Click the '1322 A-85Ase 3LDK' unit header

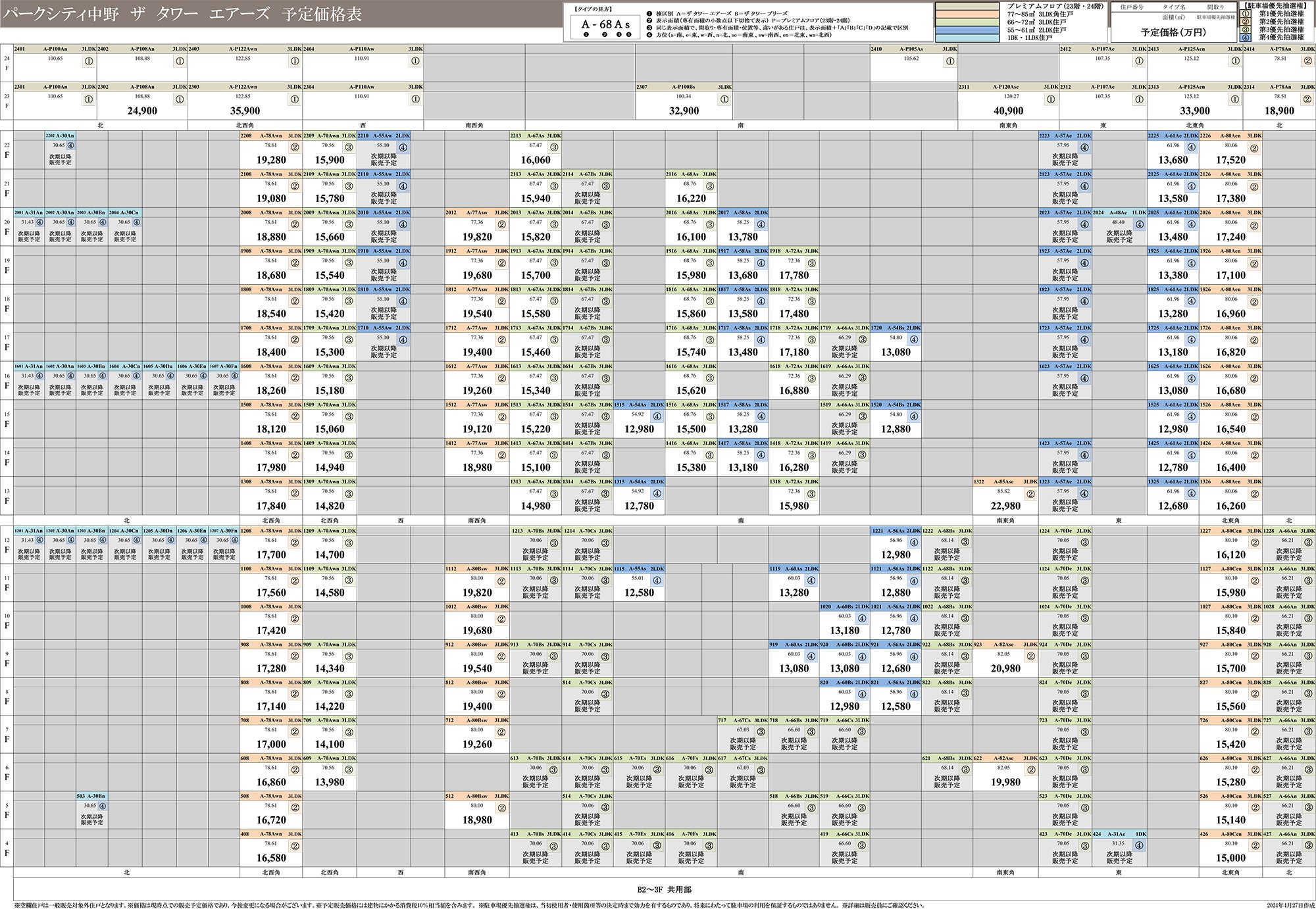pos(1005,481)
